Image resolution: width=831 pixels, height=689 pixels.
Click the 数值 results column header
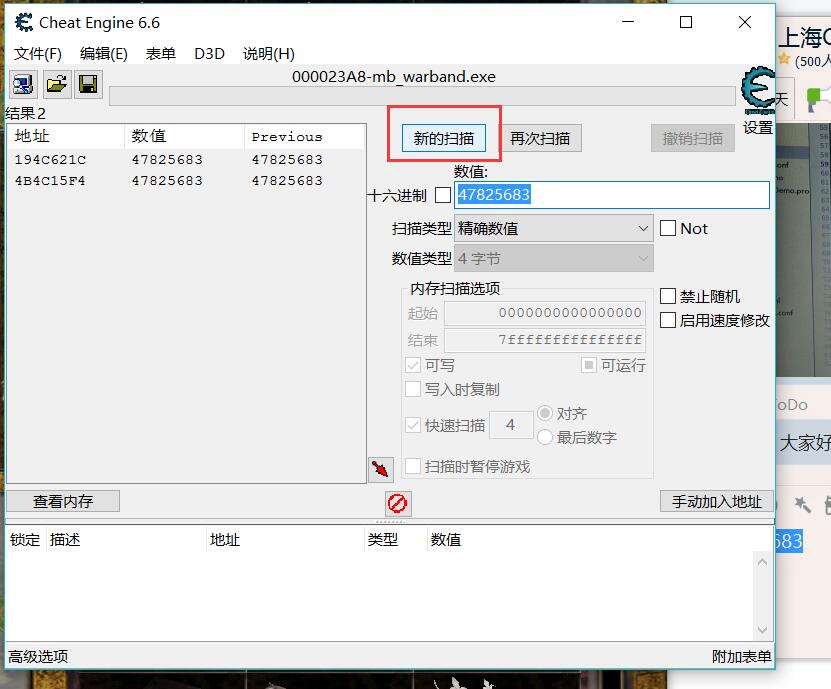click(x=184, y=136)
